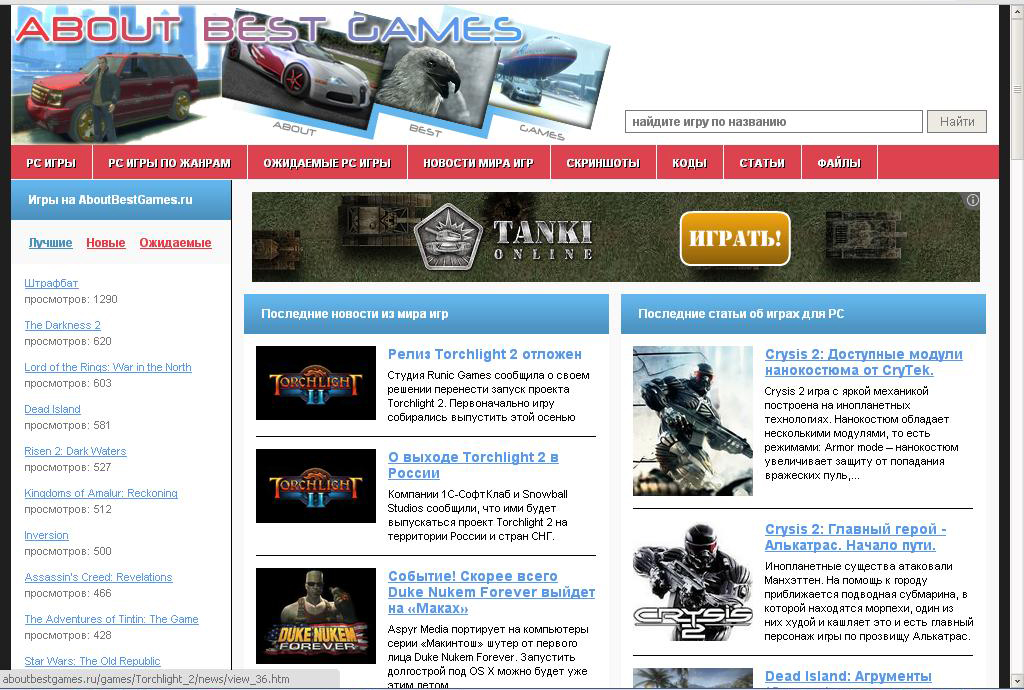Open the КОДЫ menu item
Viewport: 1024px width, 690px height.
690,163
